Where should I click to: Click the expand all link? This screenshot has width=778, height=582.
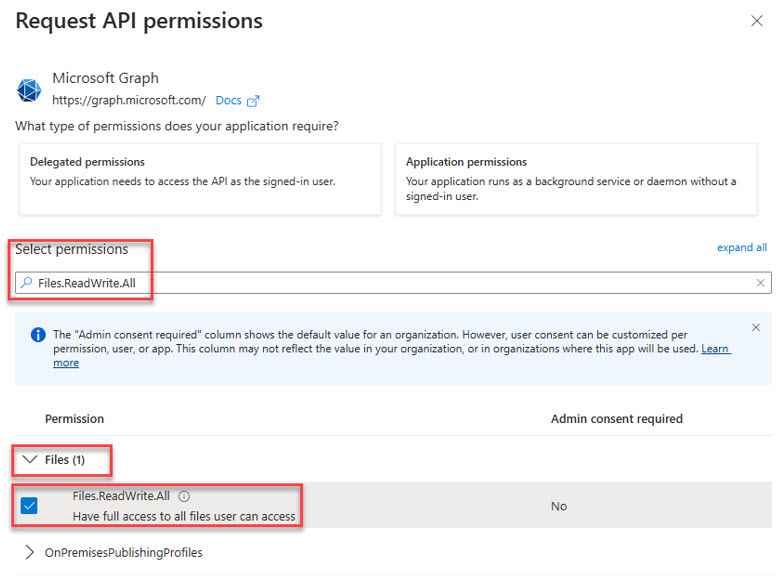coord(742,248)
